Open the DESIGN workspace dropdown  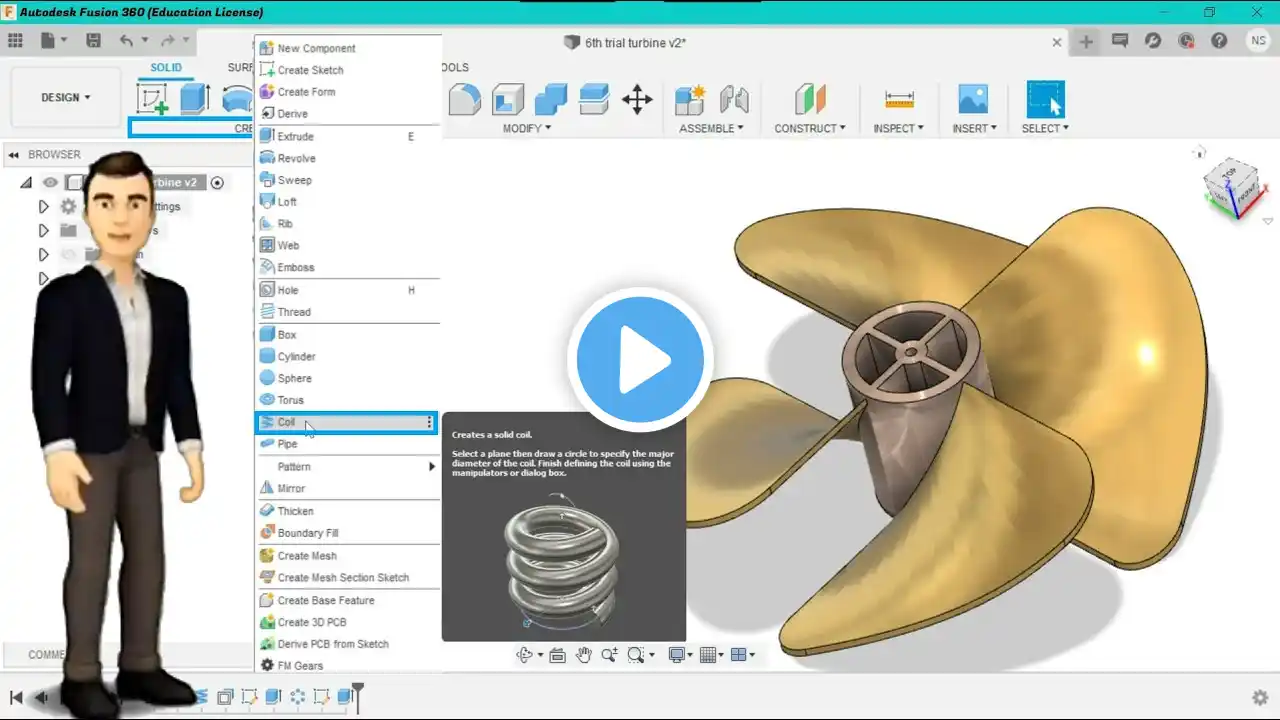click(x=66, y=98)
